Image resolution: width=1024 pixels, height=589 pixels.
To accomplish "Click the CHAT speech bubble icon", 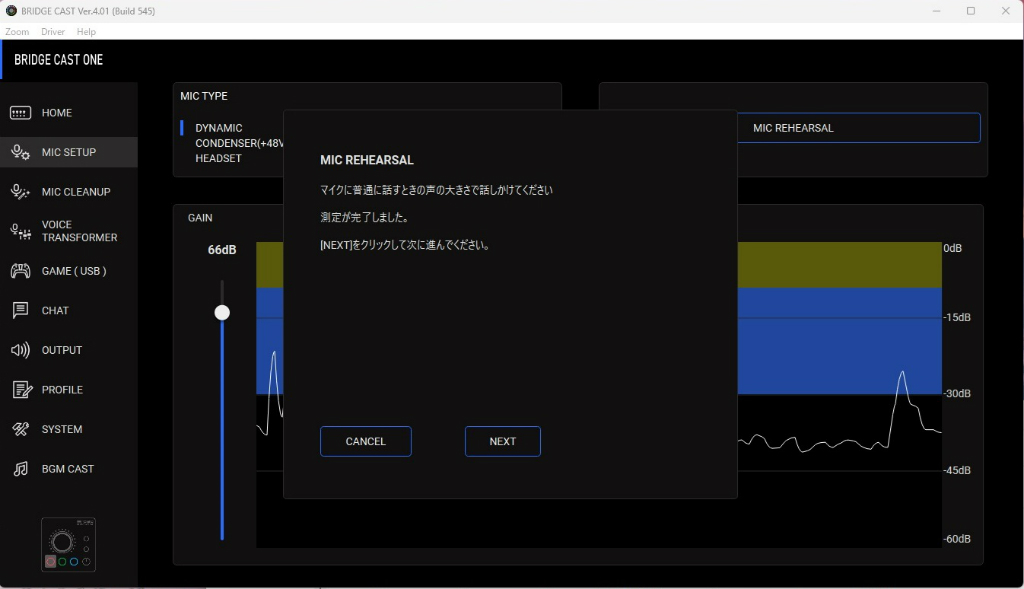I will coord(20,310).
